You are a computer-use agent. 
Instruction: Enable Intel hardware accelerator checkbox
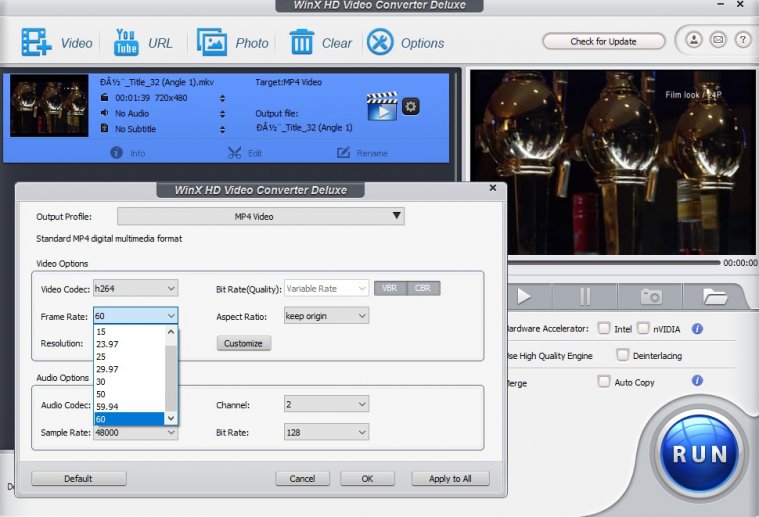tap(604, 328)
